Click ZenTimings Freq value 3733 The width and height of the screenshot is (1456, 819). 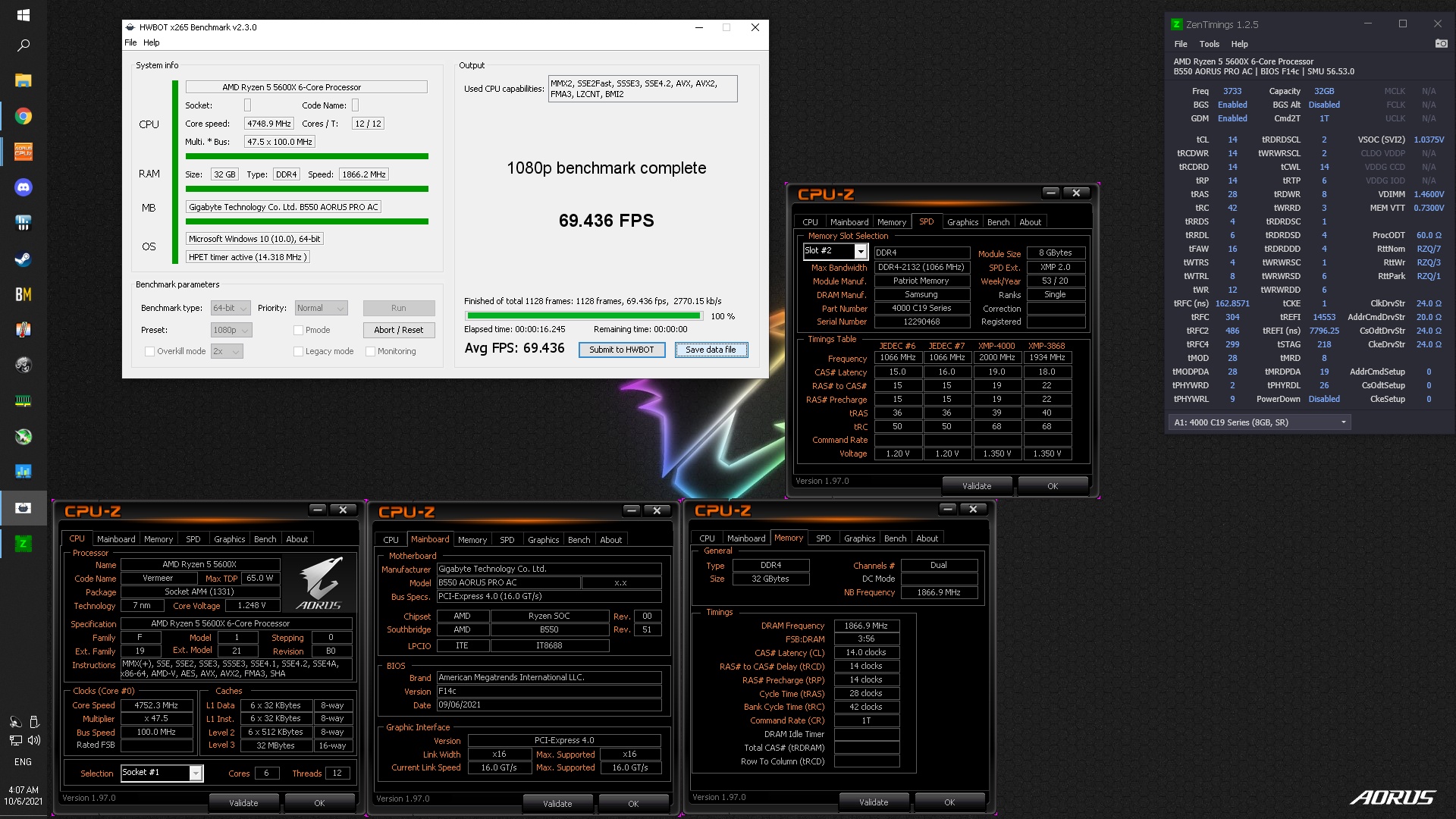1232,91
